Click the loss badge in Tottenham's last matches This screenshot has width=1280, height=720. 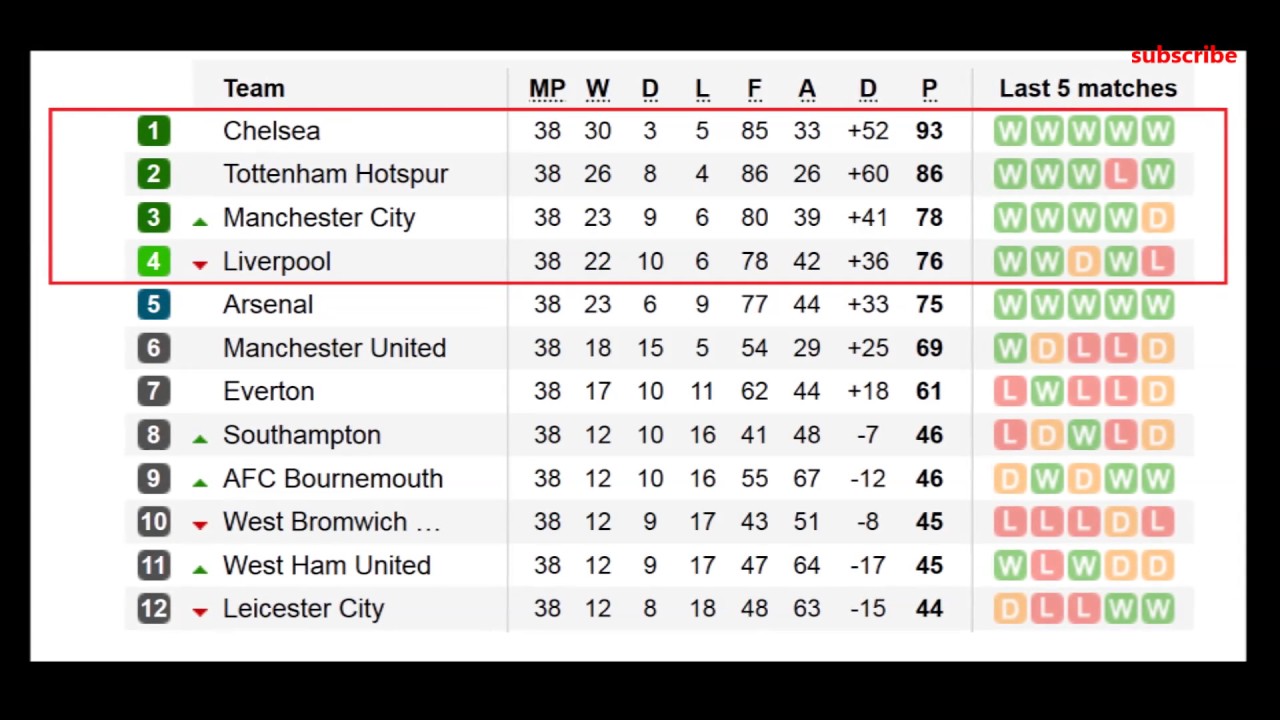(x=1120, y=174)
